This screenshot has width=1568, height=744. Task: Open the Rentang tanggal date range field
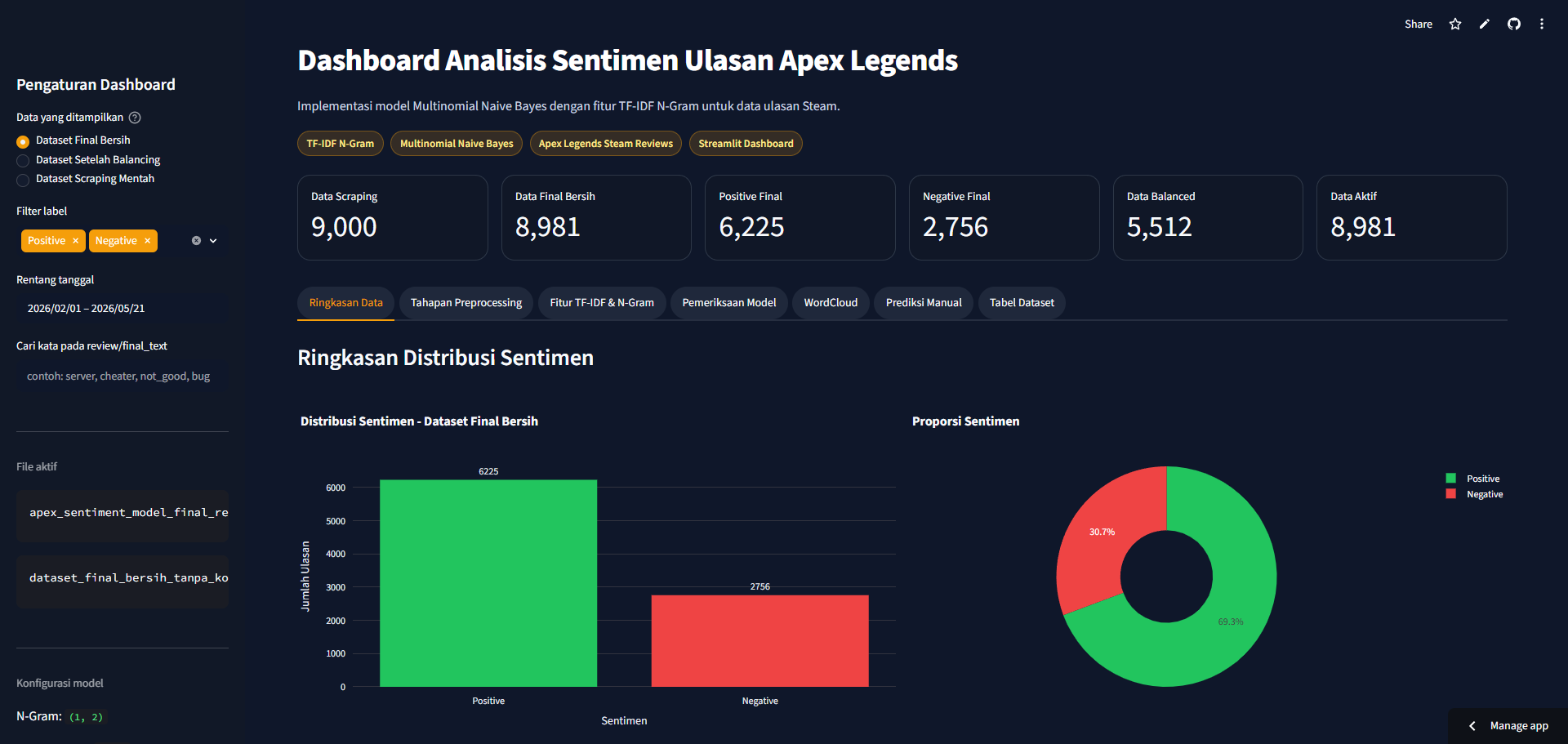[x=122, y=309]
